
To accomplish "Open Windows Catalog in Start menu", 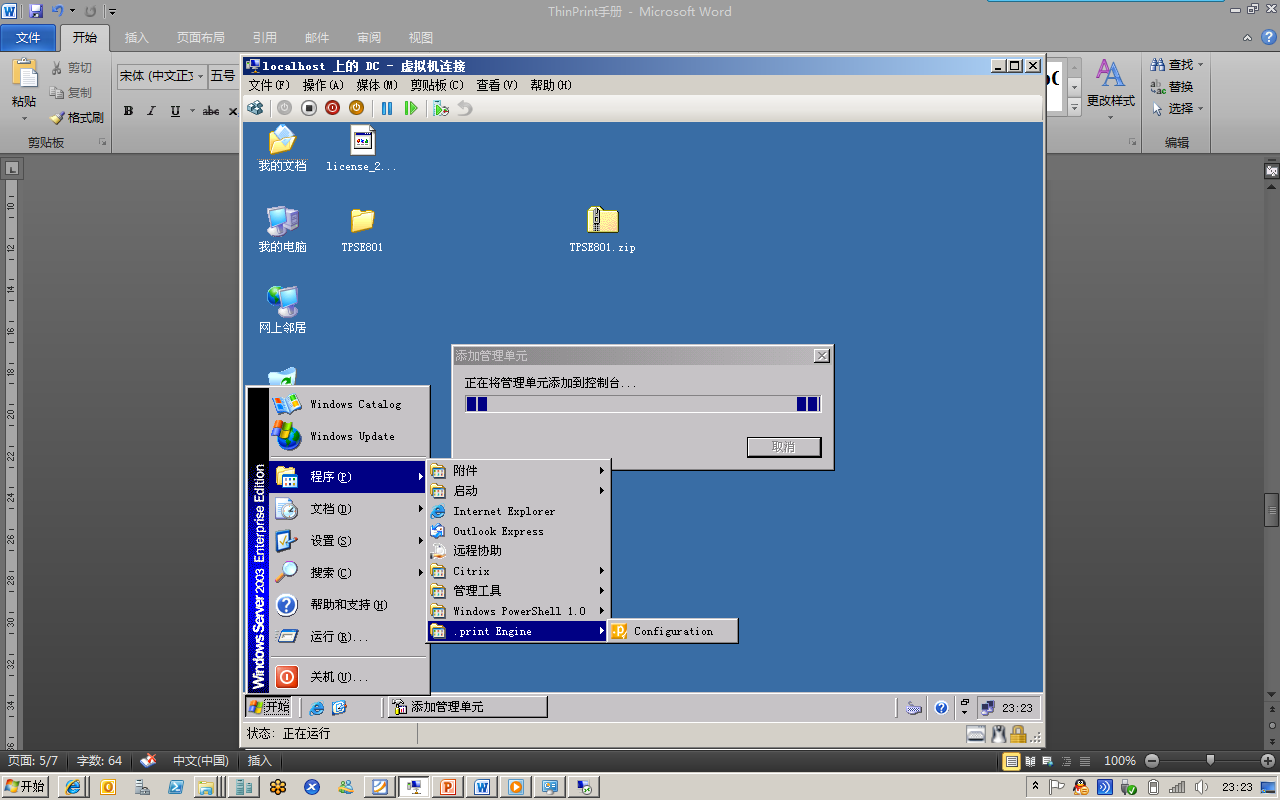I will [x=349, y=404].
